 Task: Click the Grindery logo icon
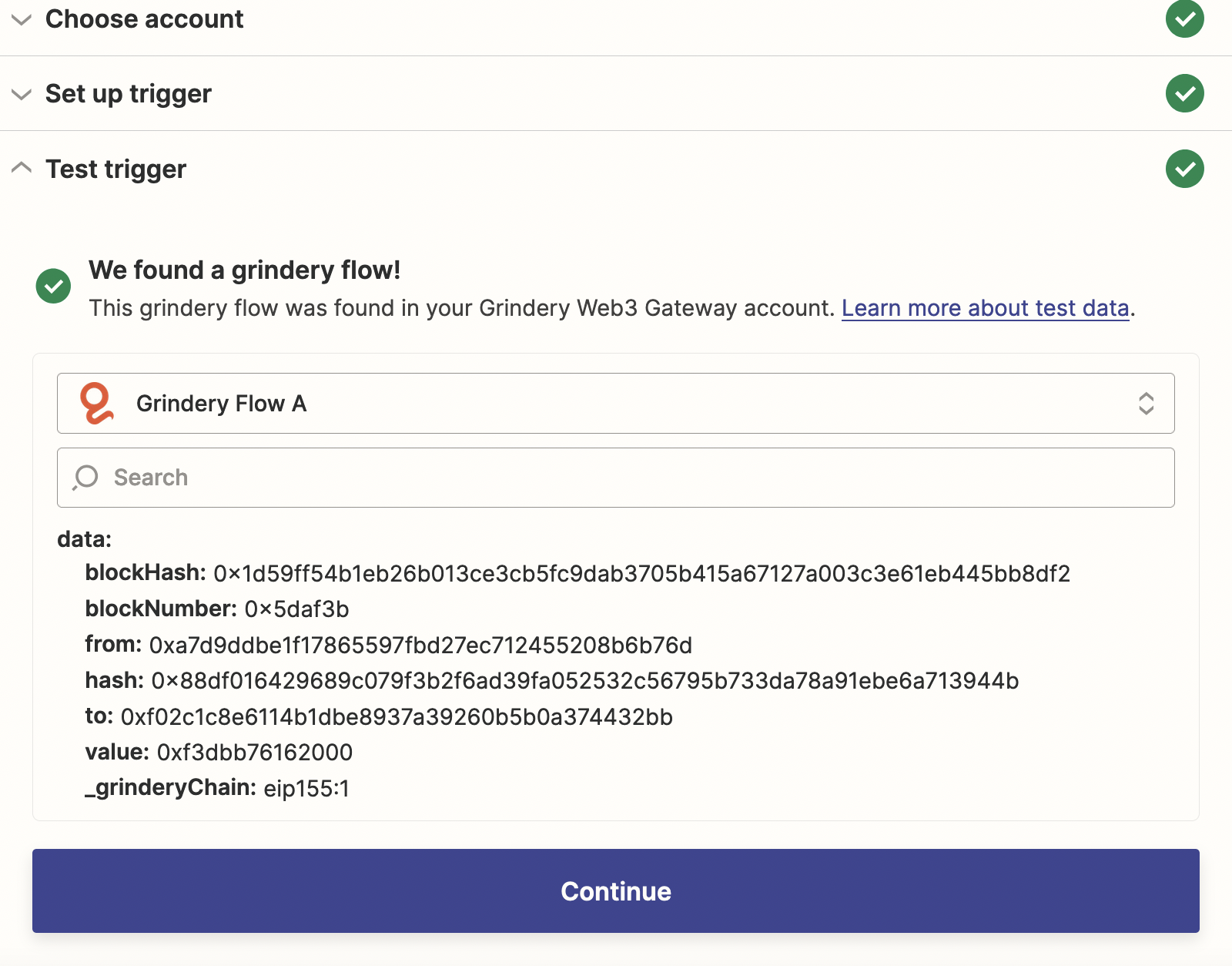97,404
